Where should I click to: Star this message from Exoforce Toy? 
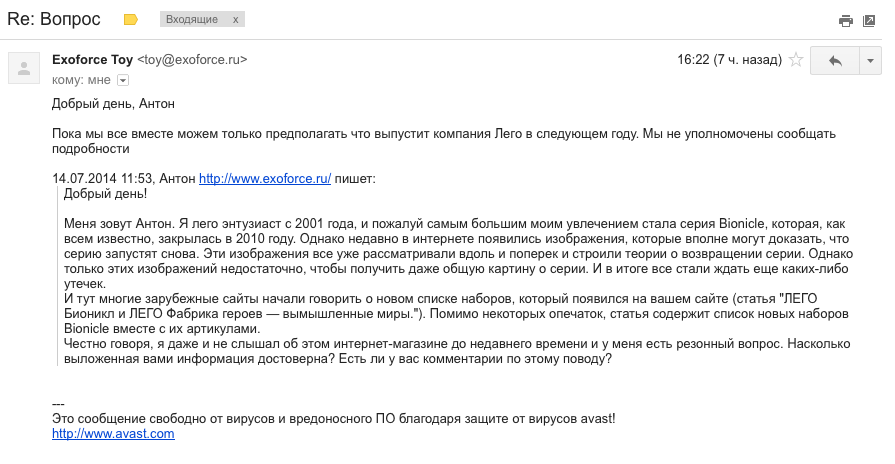pyautogui.click(x=796, y=59)
